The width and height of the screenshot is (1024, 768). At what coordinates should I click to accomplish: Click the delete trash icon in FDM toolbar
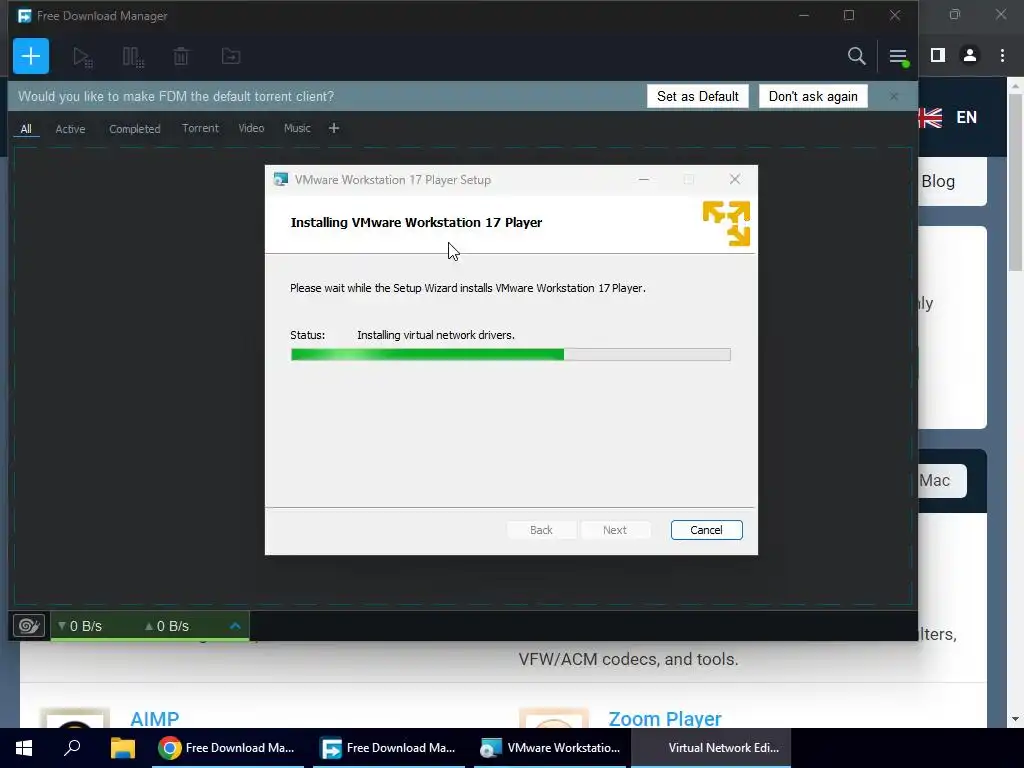click(x=181, y=57)
